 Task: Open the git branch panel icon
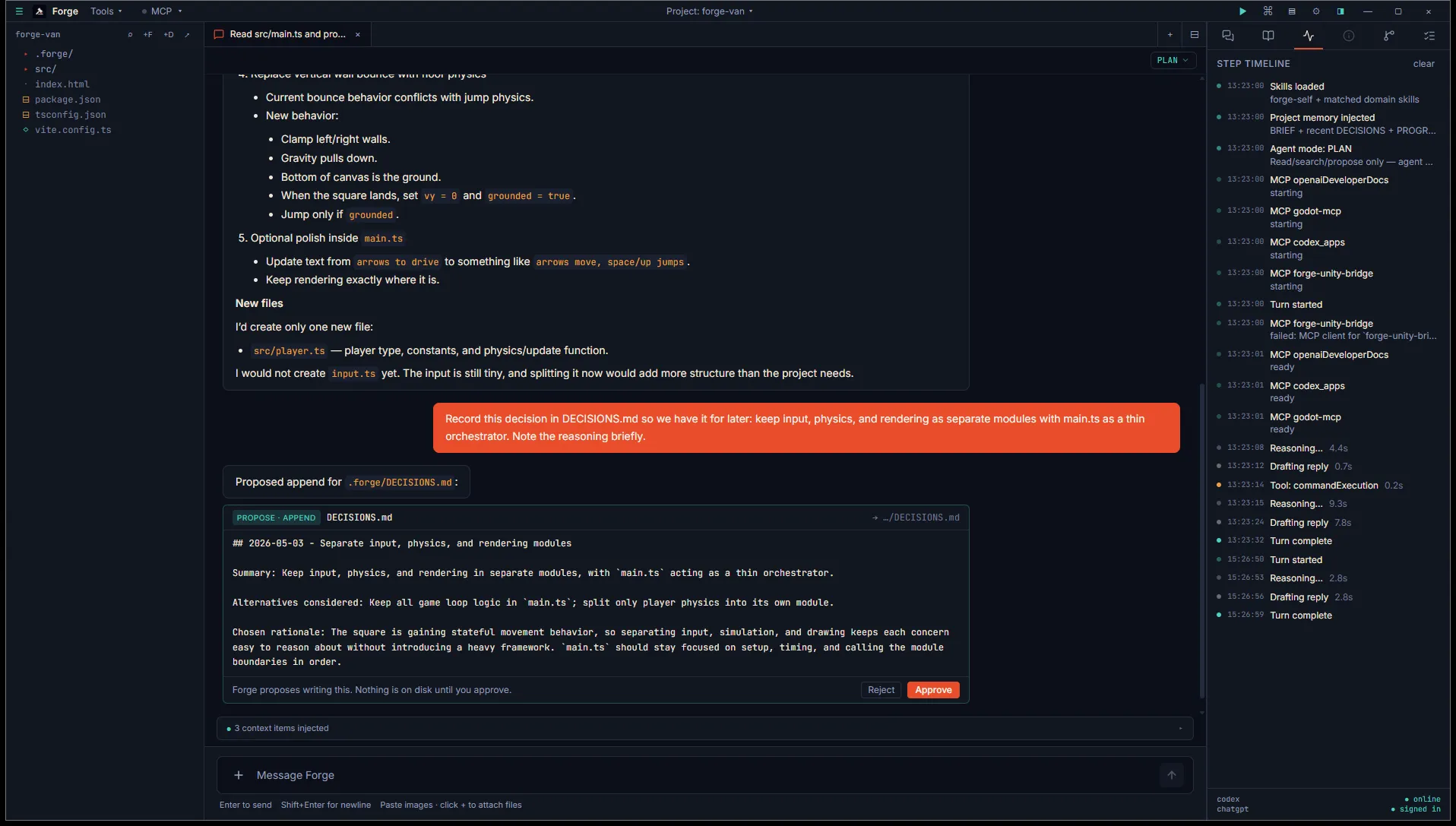click(1389, 36)
